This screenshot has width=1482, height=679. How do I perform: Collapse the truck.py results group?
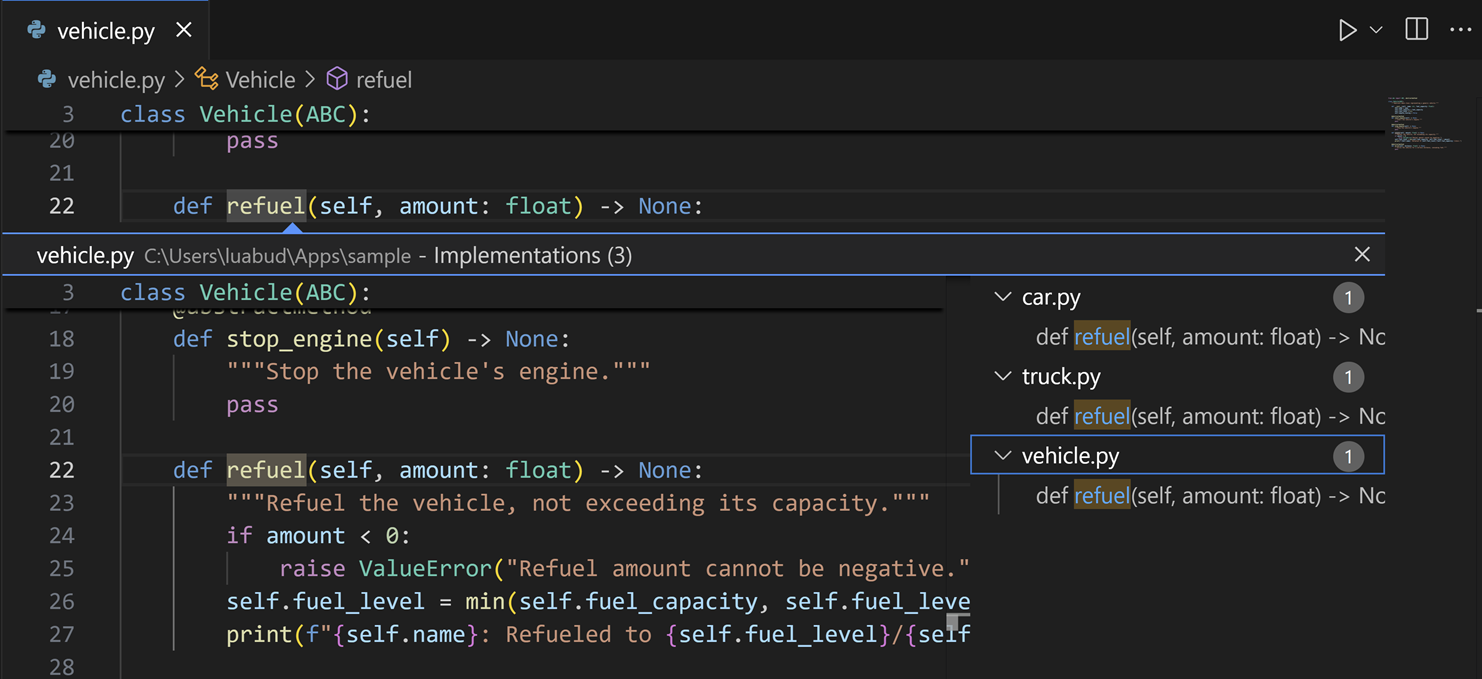(x=1003, y=376)
